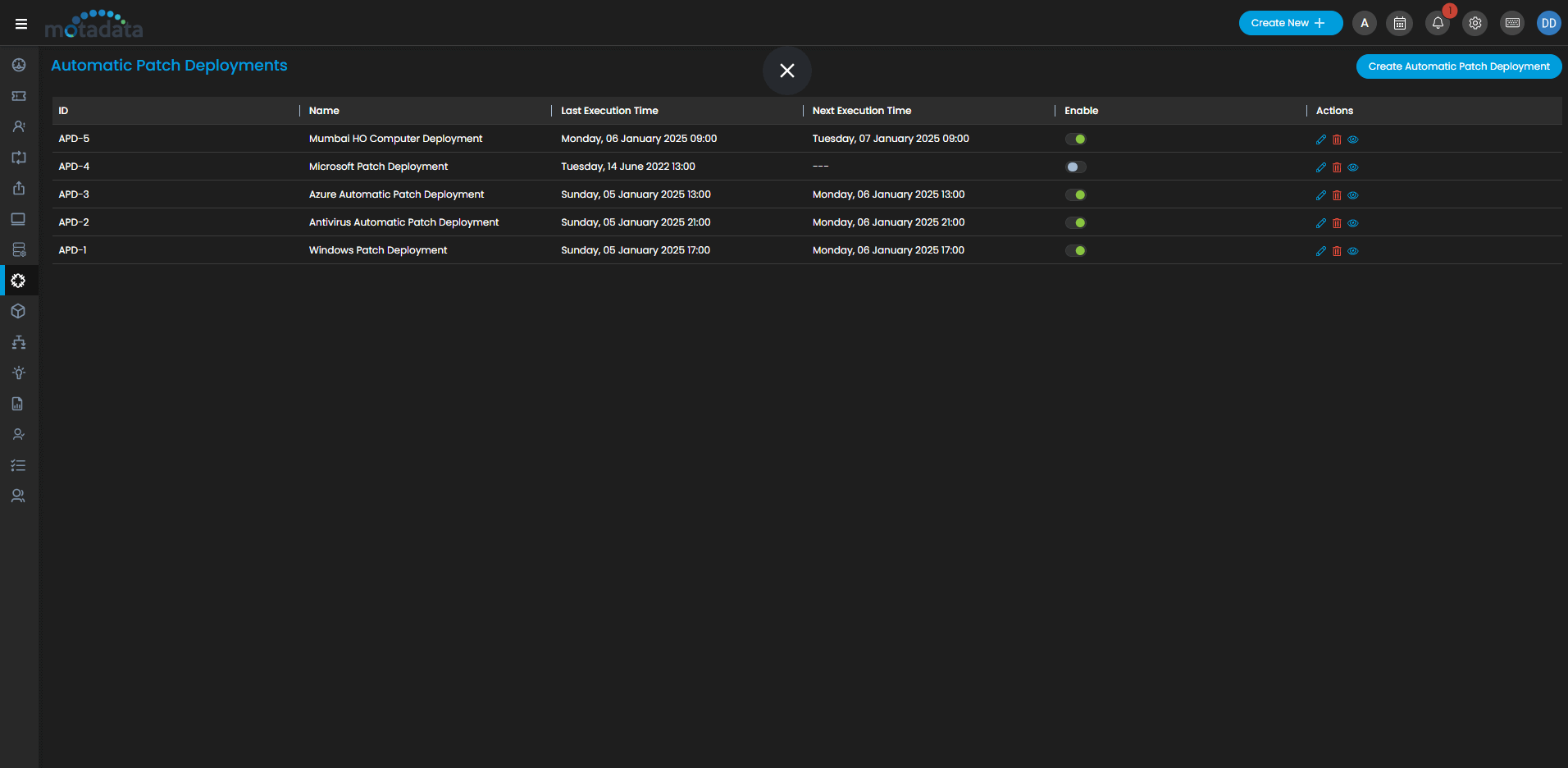The height and width of the screenshot is (768, 1568).
Task: Delete the APD-1 Windows Patch Deployment
Action: [1337, 251]
